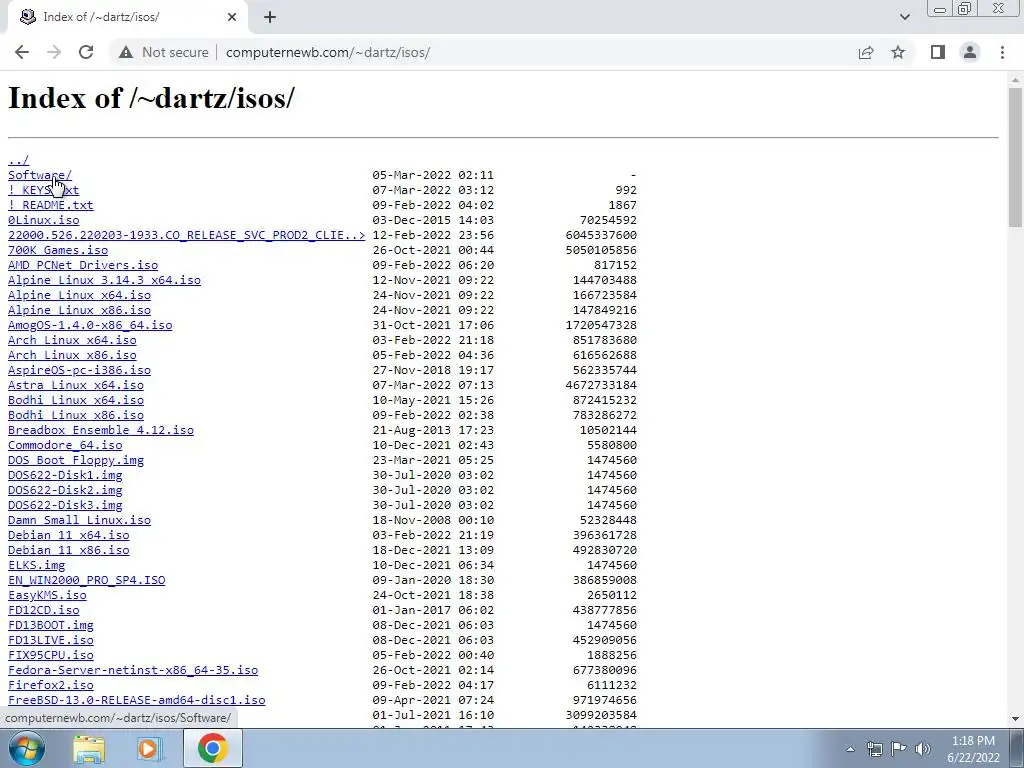Viewport: 1024px width, 768px height.
Task: Open a new tab with plus
Action: (x=270, y=17)
